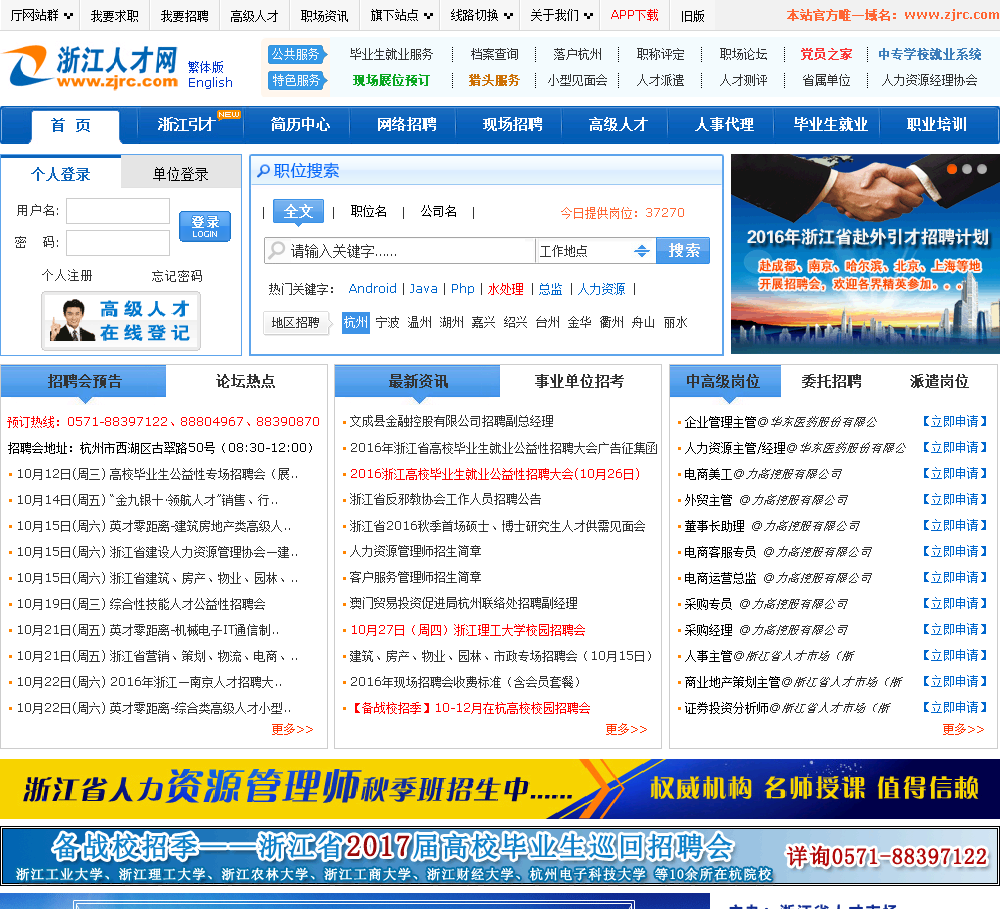Open the 最新资讯 tab
1000x909 pixels.
click(418, 381)
